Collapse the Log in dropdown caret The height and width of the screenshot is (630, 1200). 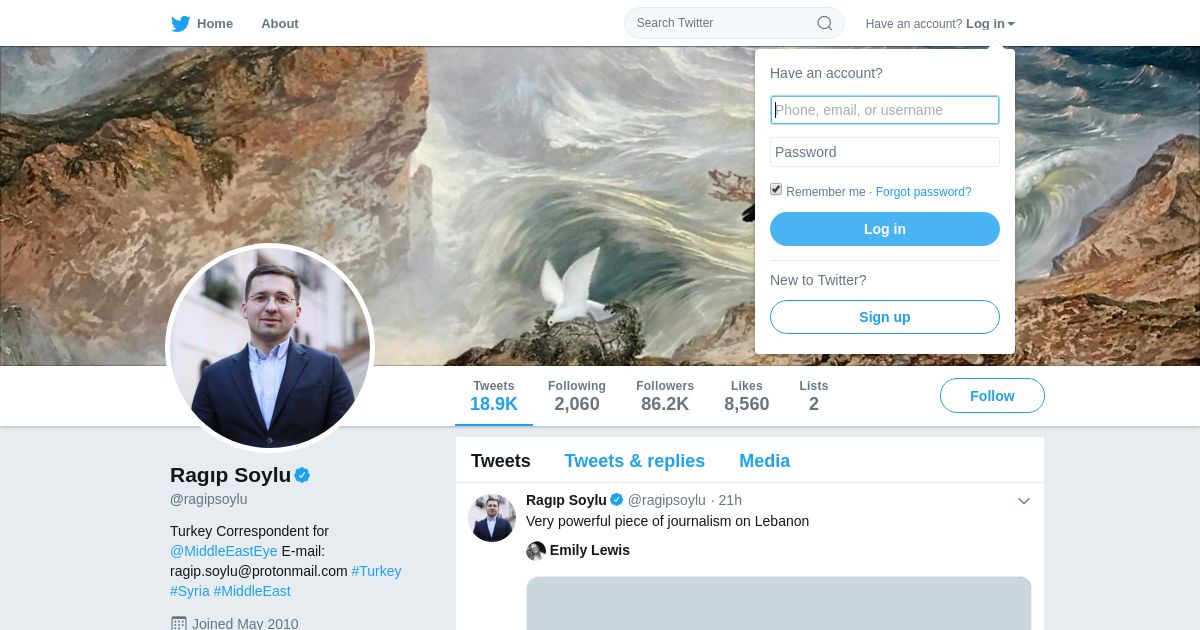click(1011, 24)
